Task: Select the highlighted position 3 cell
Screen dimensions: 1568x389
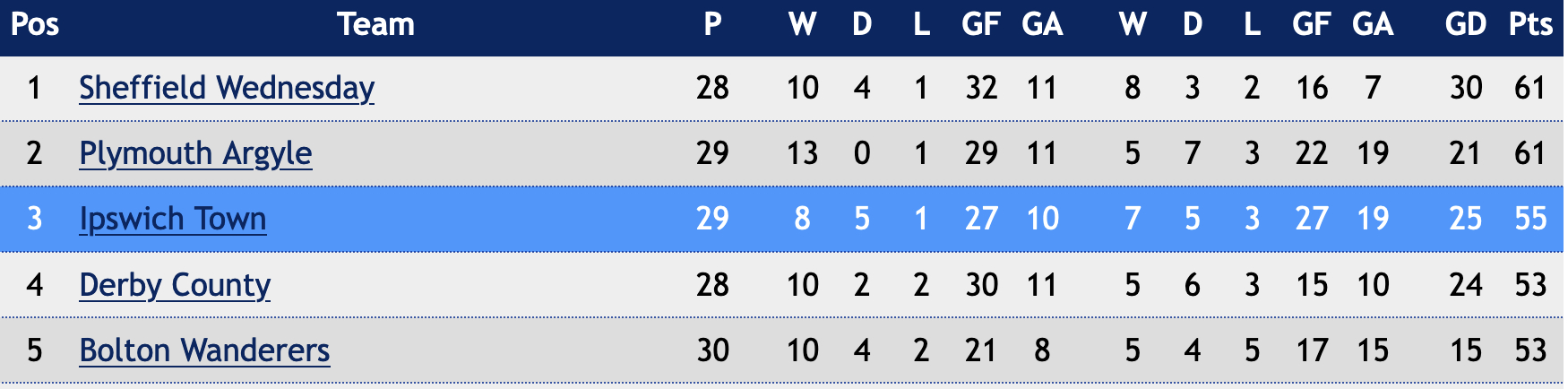Action: pos(35,219)
